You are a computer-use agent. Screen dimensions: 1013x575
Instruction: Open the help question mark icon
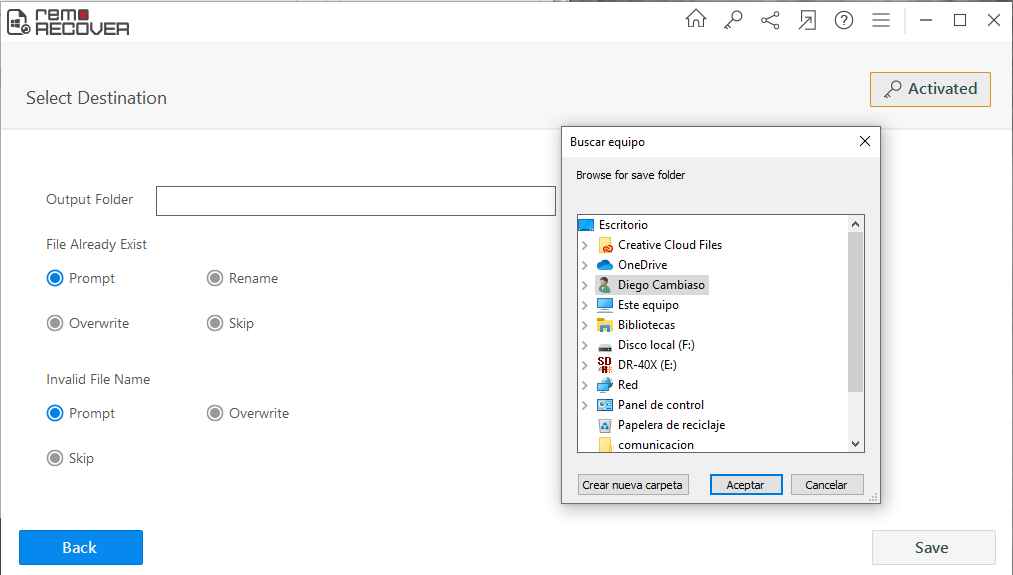[844, 20]
